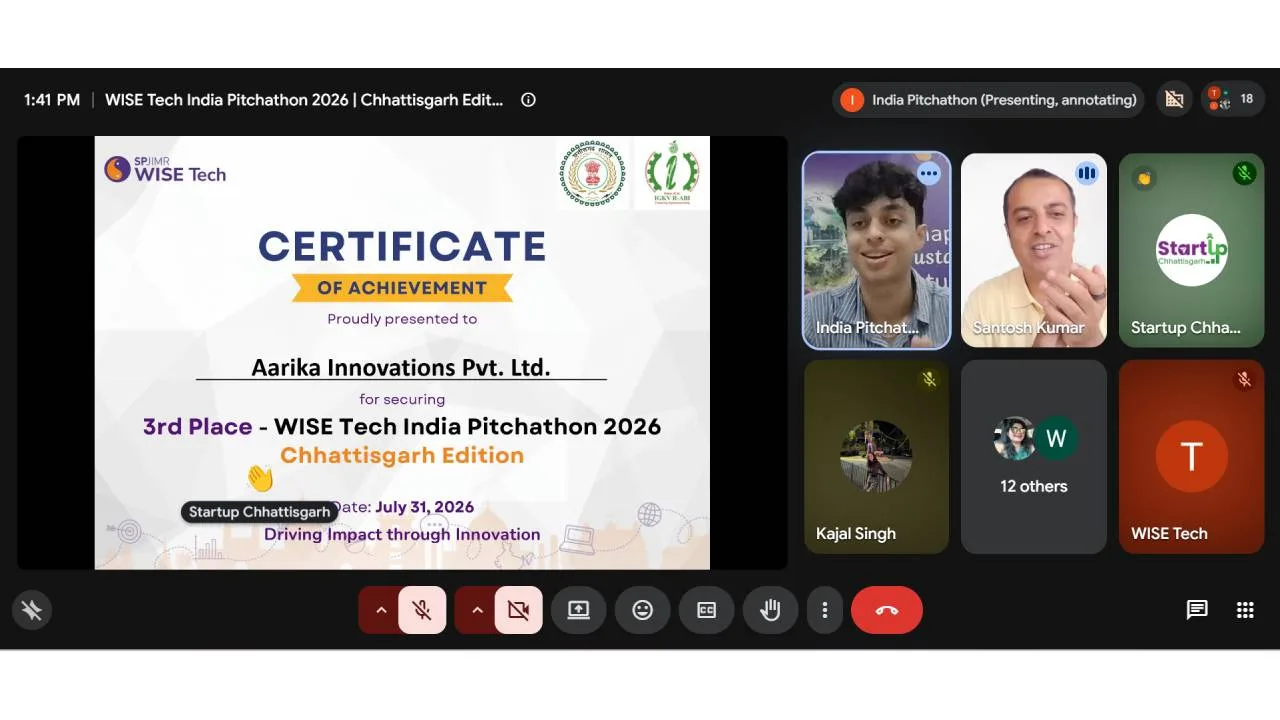
Task: Click the floating clapping emoji reaction
Action: [260, 478]
